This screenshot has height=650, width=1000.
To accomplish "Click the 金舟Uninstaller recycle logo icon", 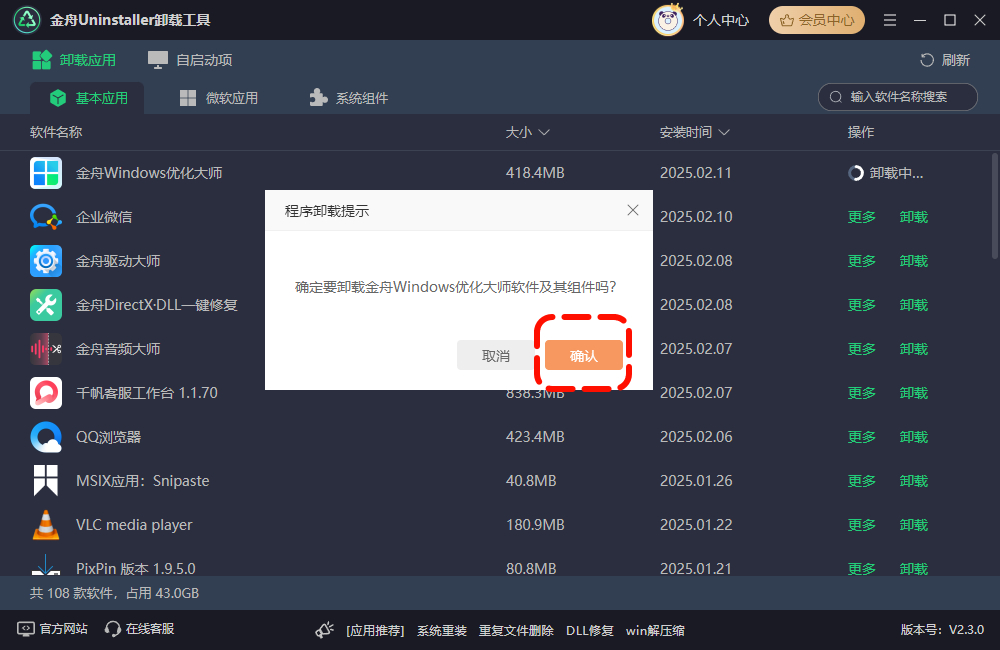I will [x=27, y=20].
